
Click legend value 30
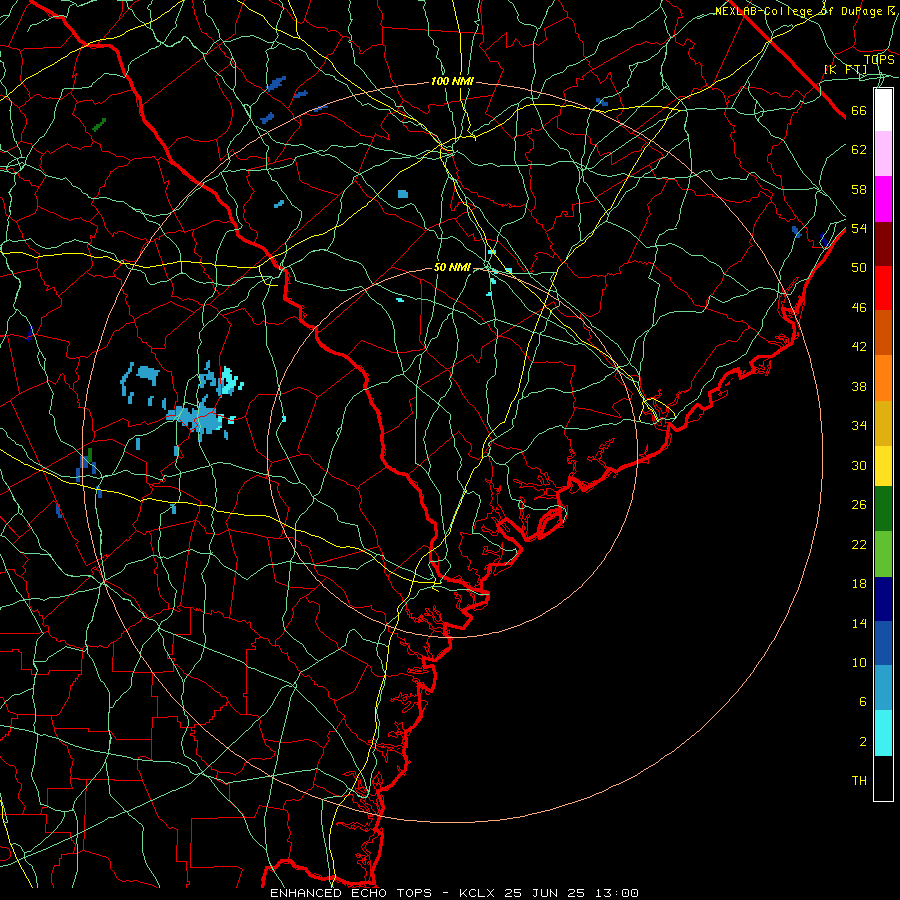pyautogui.click(x=859, y=465)
